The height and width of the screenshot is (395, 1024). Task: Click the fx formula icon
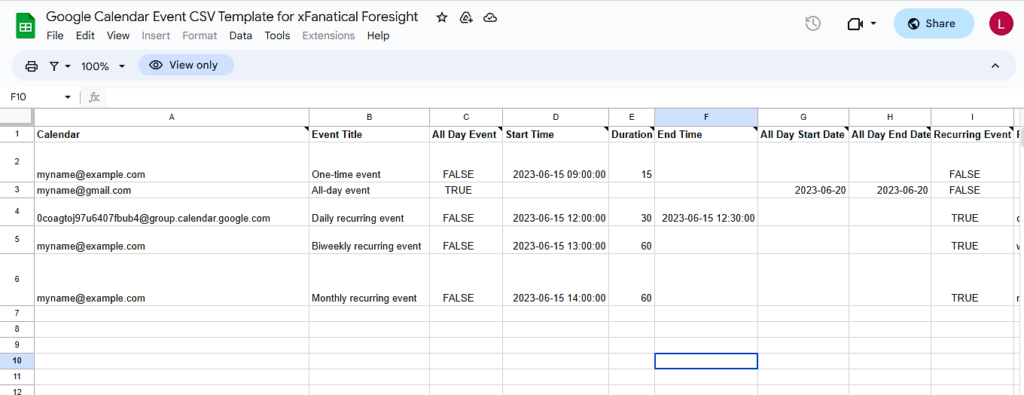[94, 97]
